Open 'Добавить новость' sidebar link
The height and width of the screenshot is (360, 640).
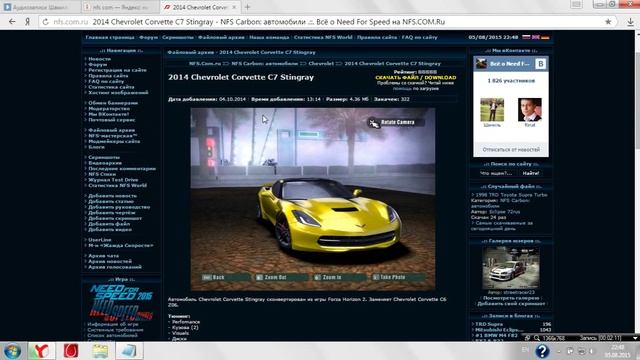[x=113, y=196]
